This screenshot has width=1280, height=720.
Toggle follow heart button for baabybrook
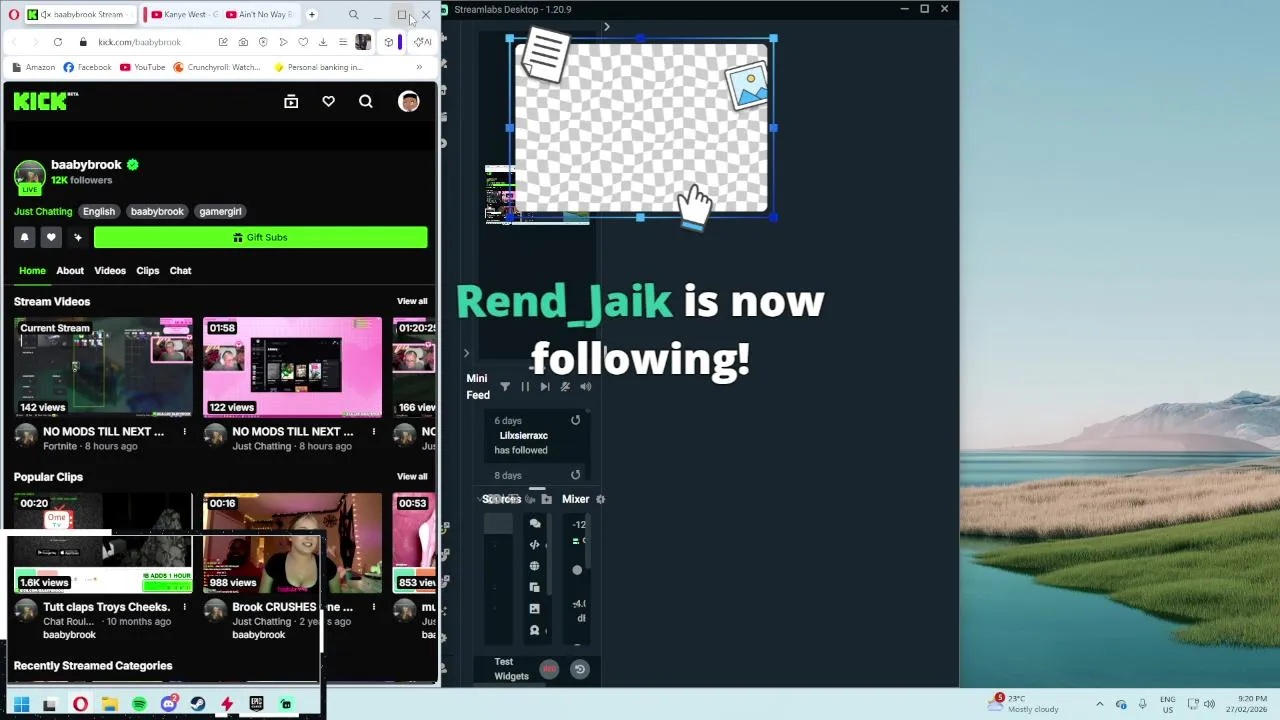click(51, 237)
